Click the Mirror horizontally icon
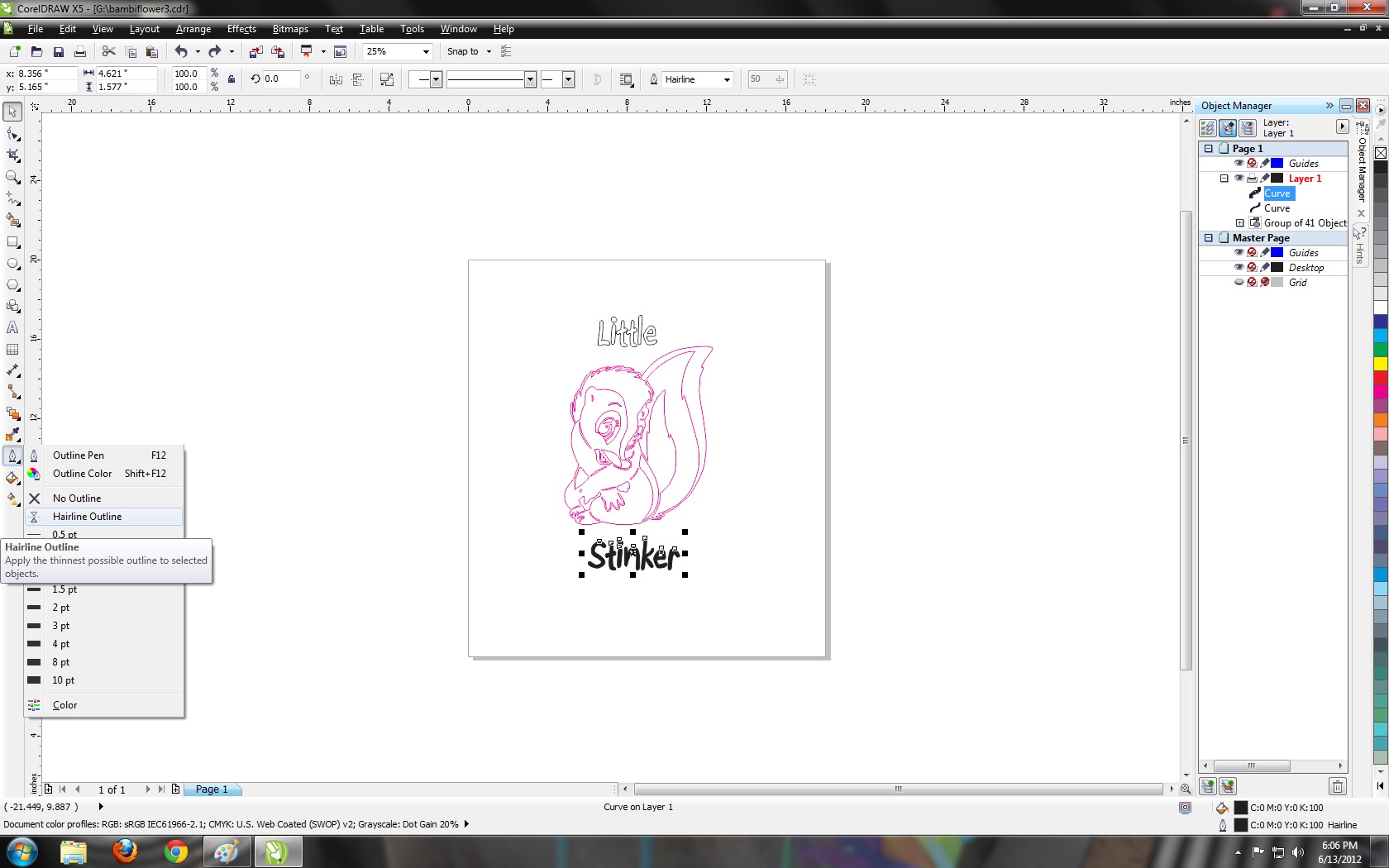The image size is (1389, 868). [x=336, y=79]
